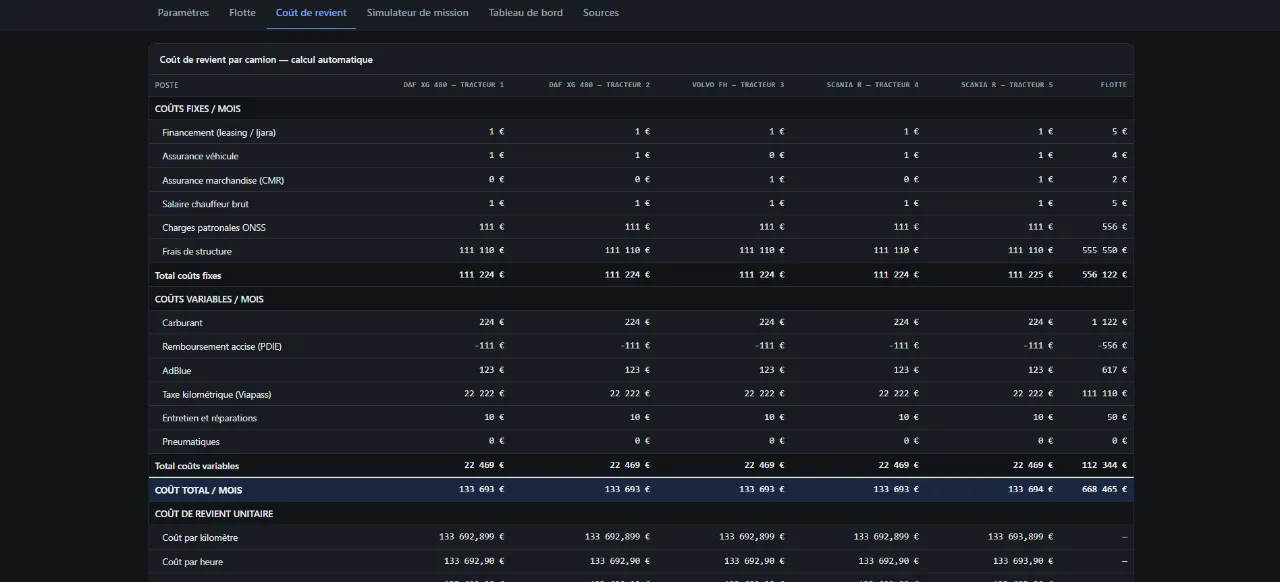
Task: Select the Pneumatiques row label
Action: 191,442
